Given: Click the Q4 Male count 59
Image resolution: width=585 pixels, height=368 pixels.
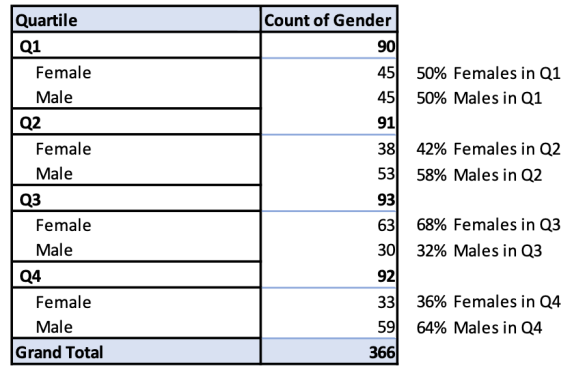Looking at the screenshot, I should 386,327.
